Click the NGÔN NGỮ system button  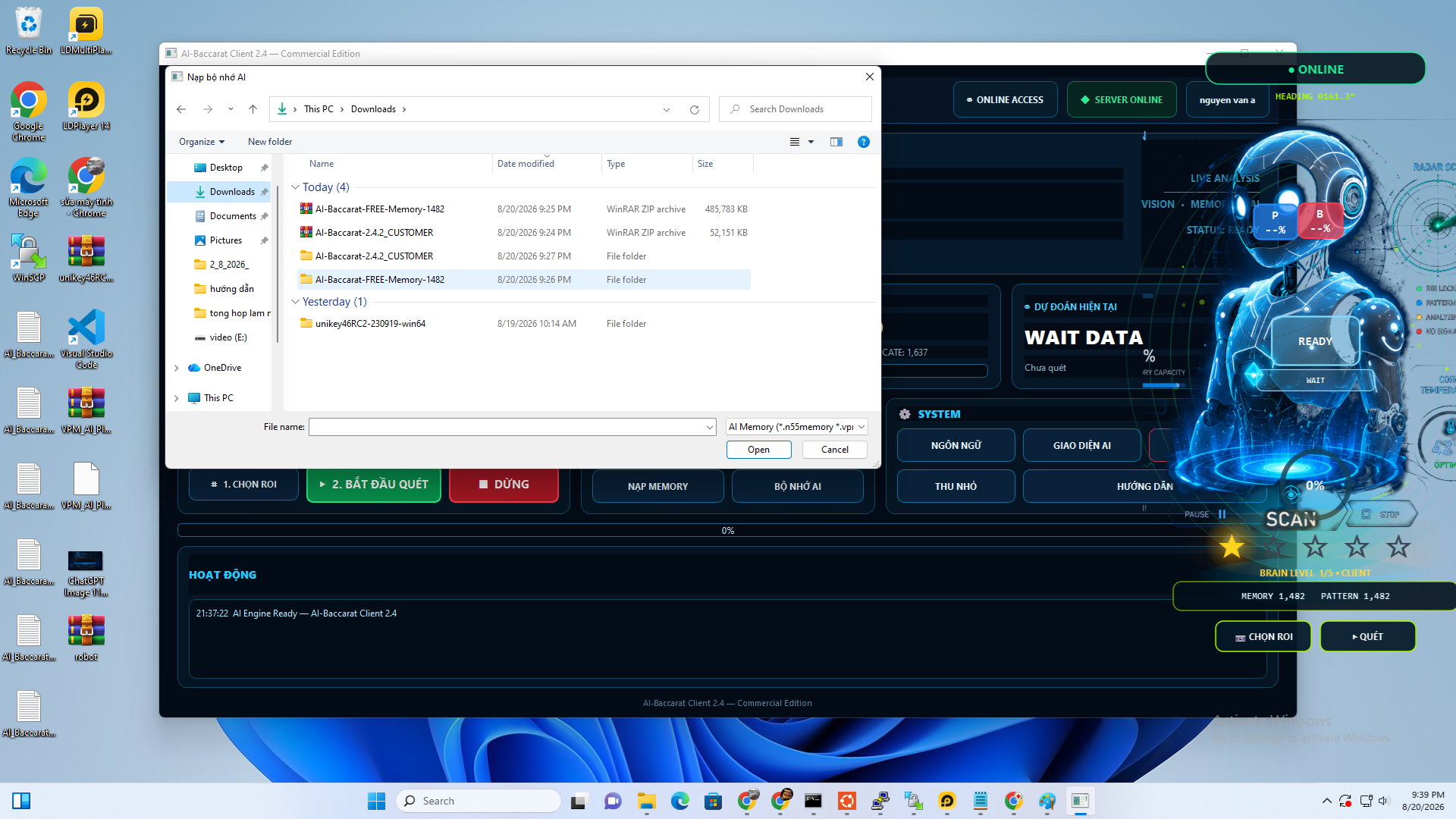coord(955,445)
